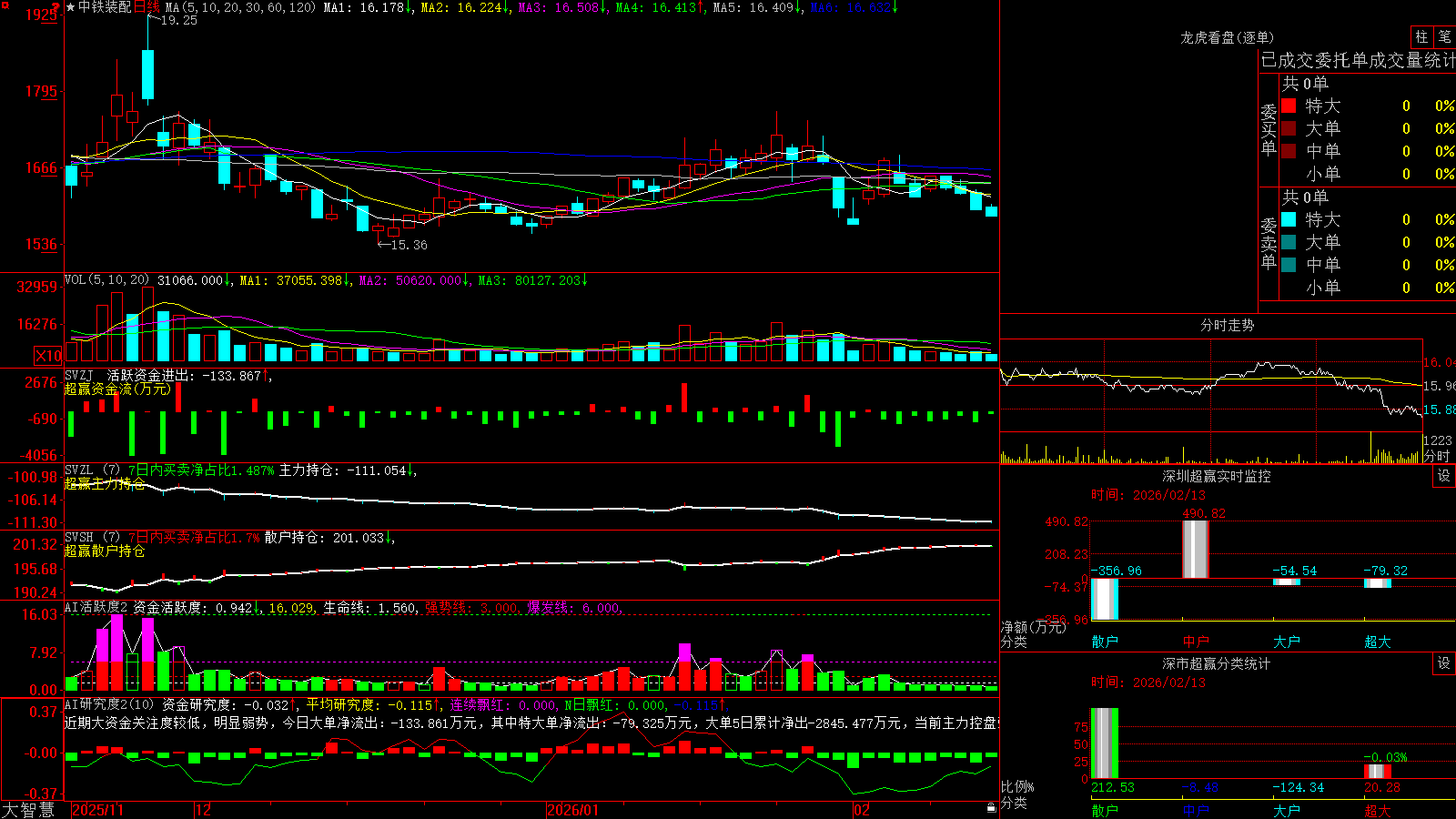Screen dimensions: 1456x819
Task: Click the 02 month marker on timeline
Action: click(x=861, y=810)
